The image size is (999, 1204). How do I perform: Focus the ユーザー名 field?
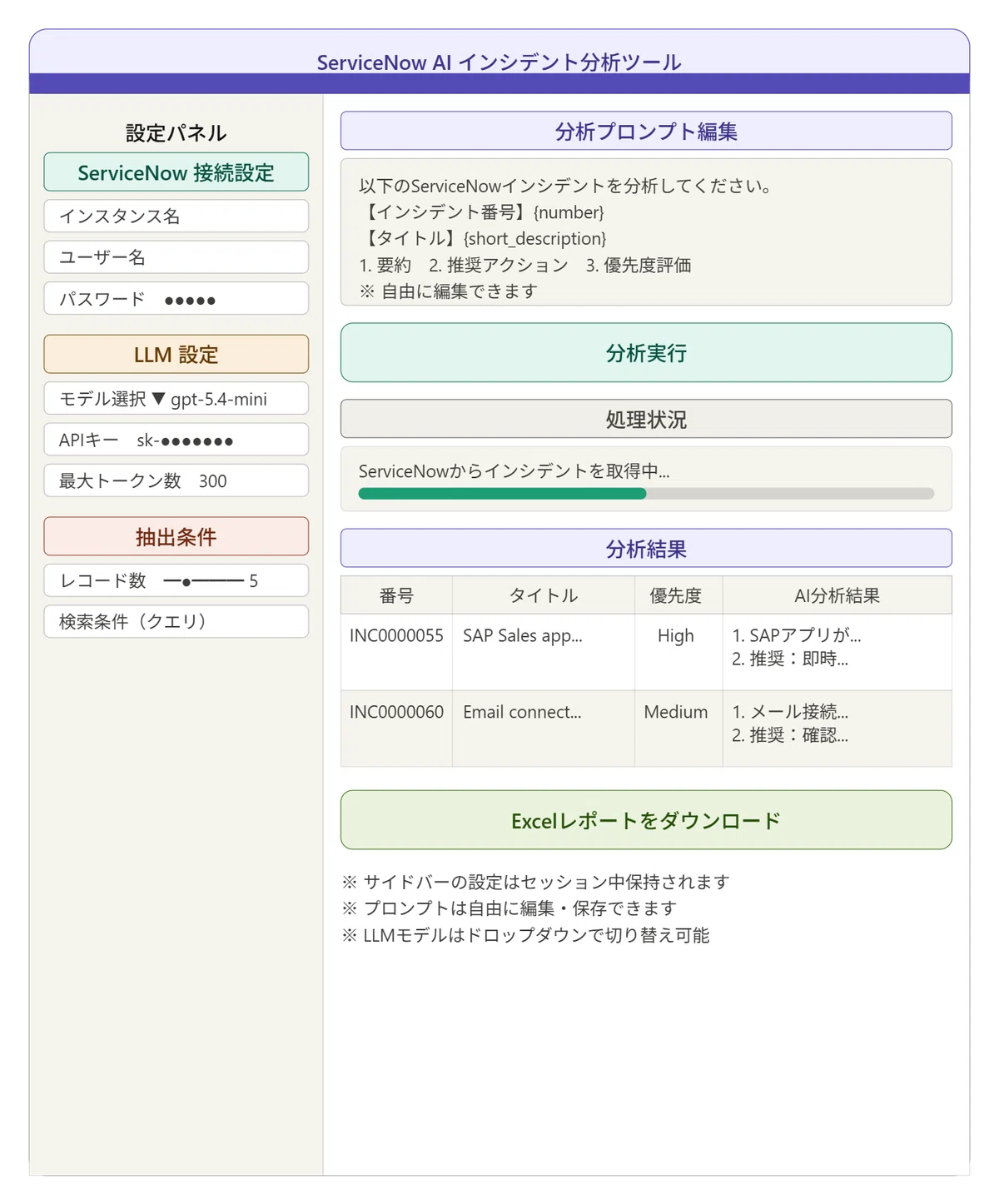[176, 257]
